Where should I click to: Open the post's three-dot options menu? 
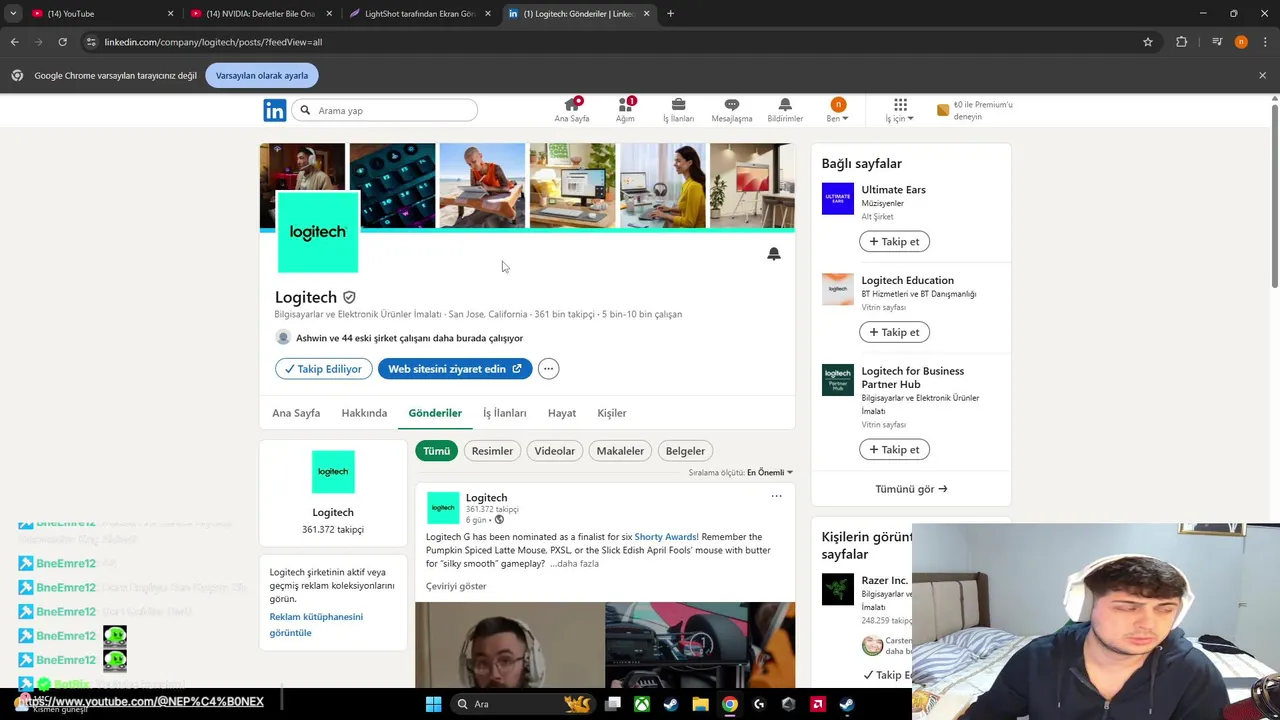tap(776, 496)
